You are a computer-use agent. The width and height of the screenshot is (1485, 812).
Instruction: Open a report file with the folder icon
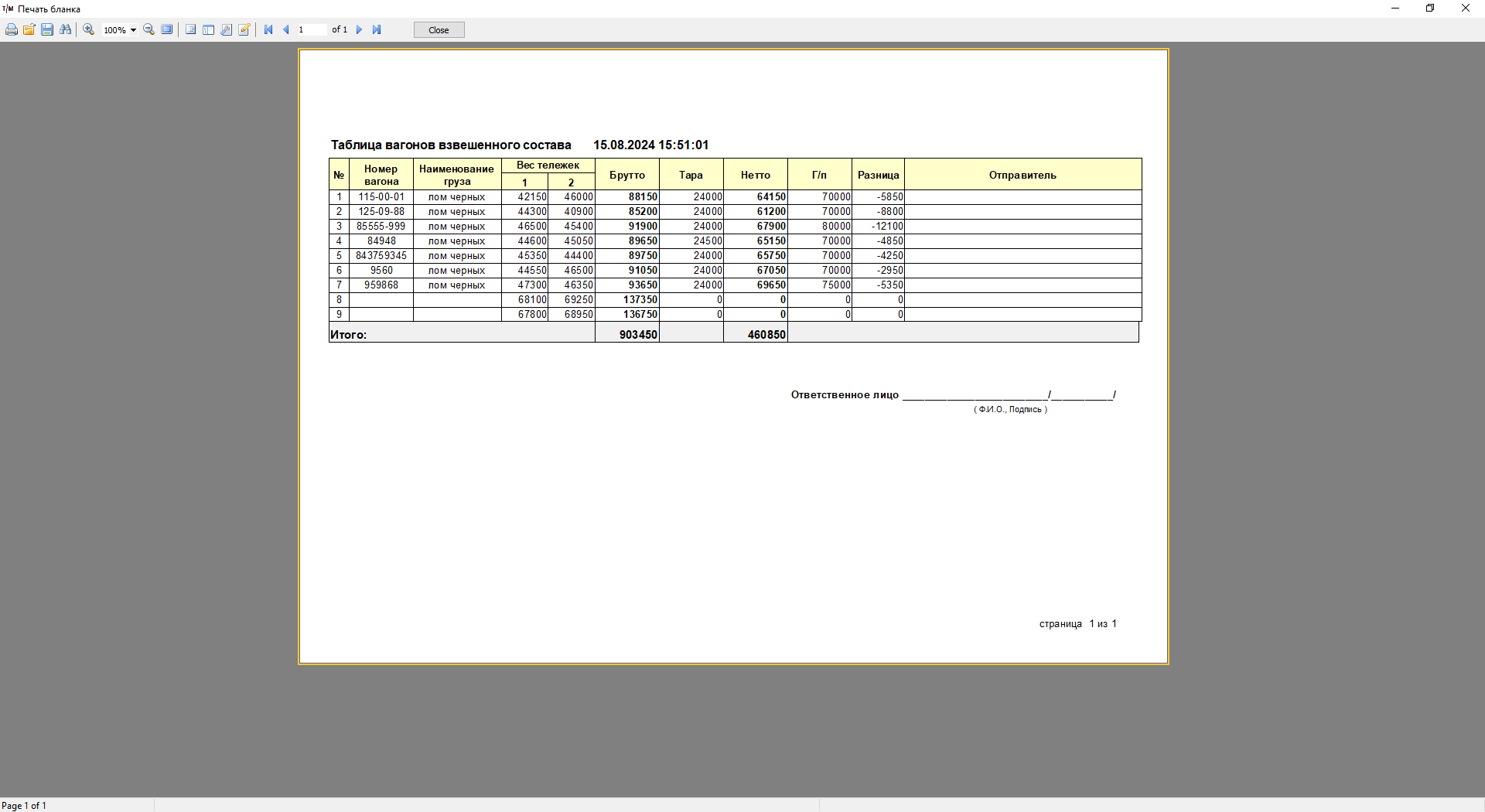[29, 30]
